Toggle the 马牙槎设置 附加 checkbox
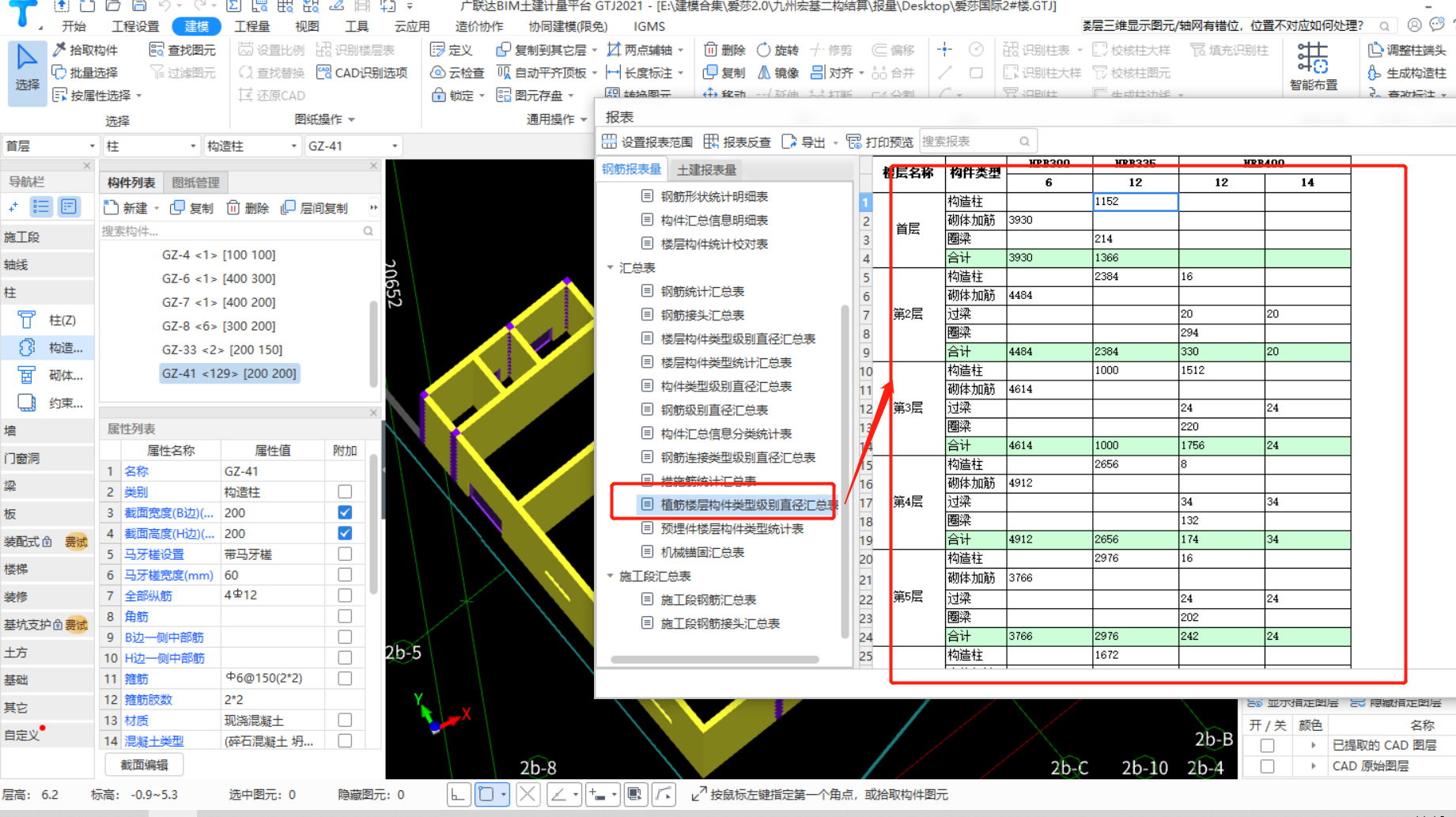 coord(345,554)
